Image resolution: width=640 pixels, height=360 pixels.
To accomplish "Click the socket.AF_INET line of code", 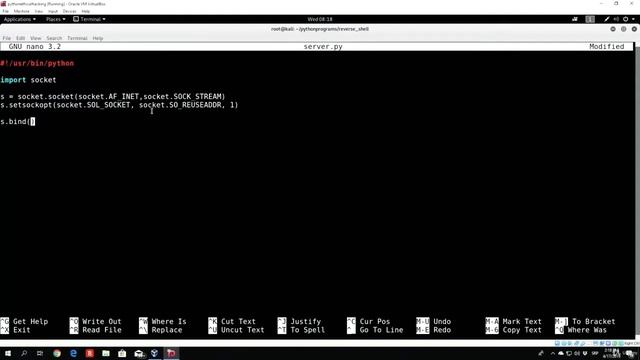I will pos(113,97).
